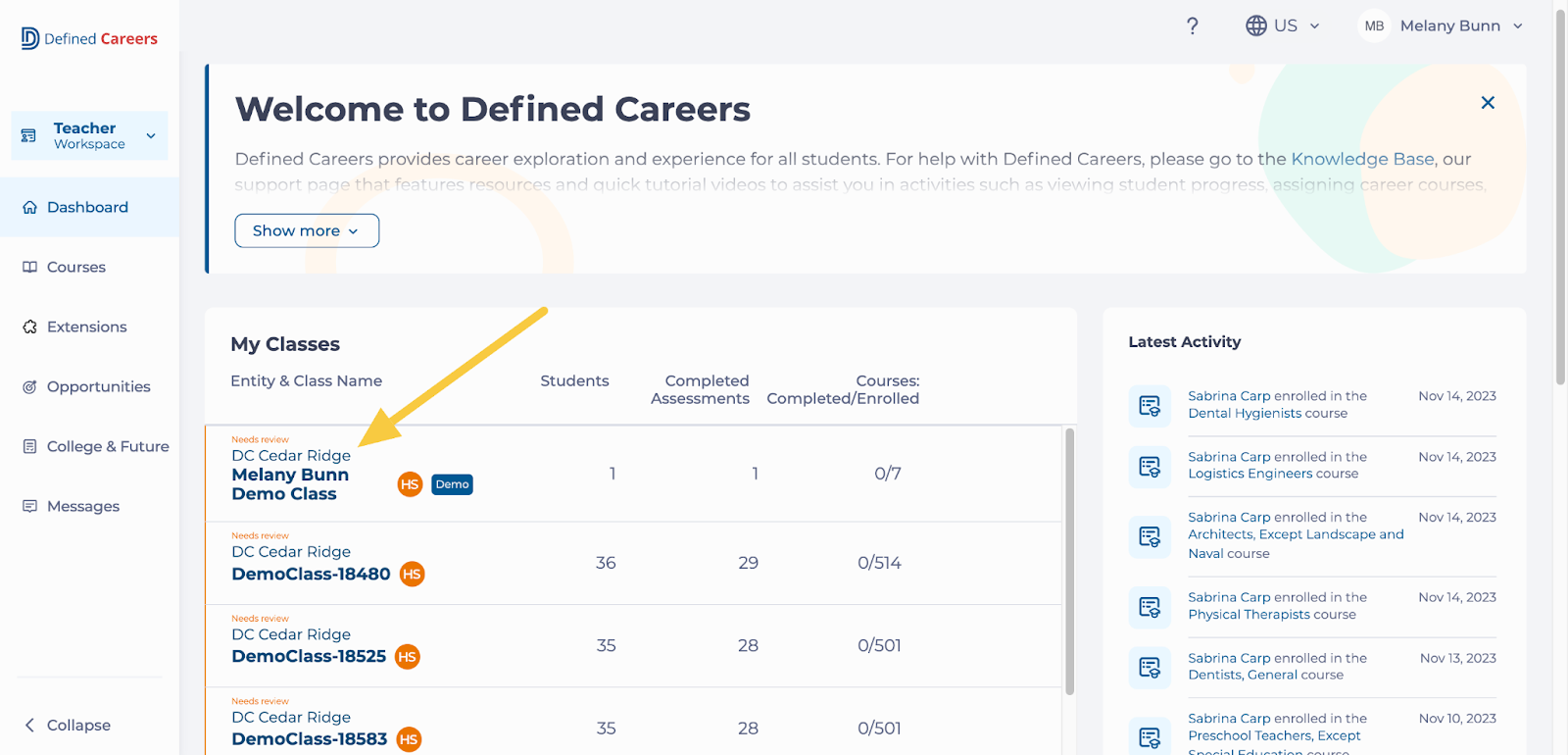Open class DemoClass-18480
This screenshot has height=755, width=1568.
pos(311,575)
